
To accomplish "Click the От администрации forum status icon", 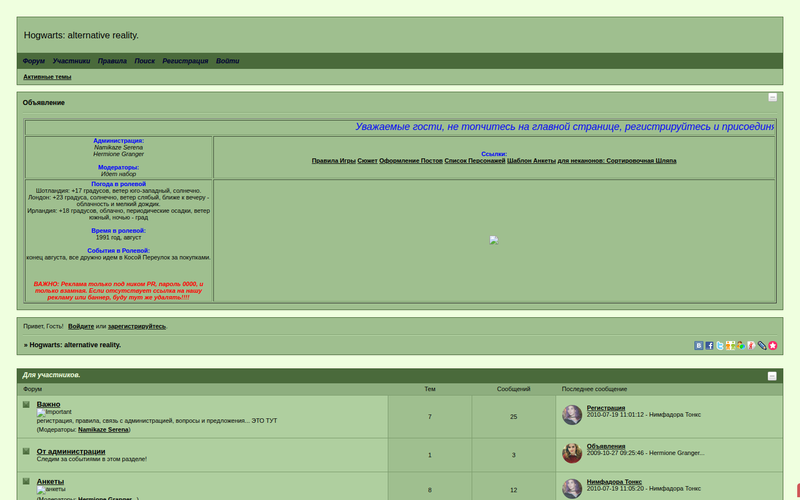I will point(27,452).
